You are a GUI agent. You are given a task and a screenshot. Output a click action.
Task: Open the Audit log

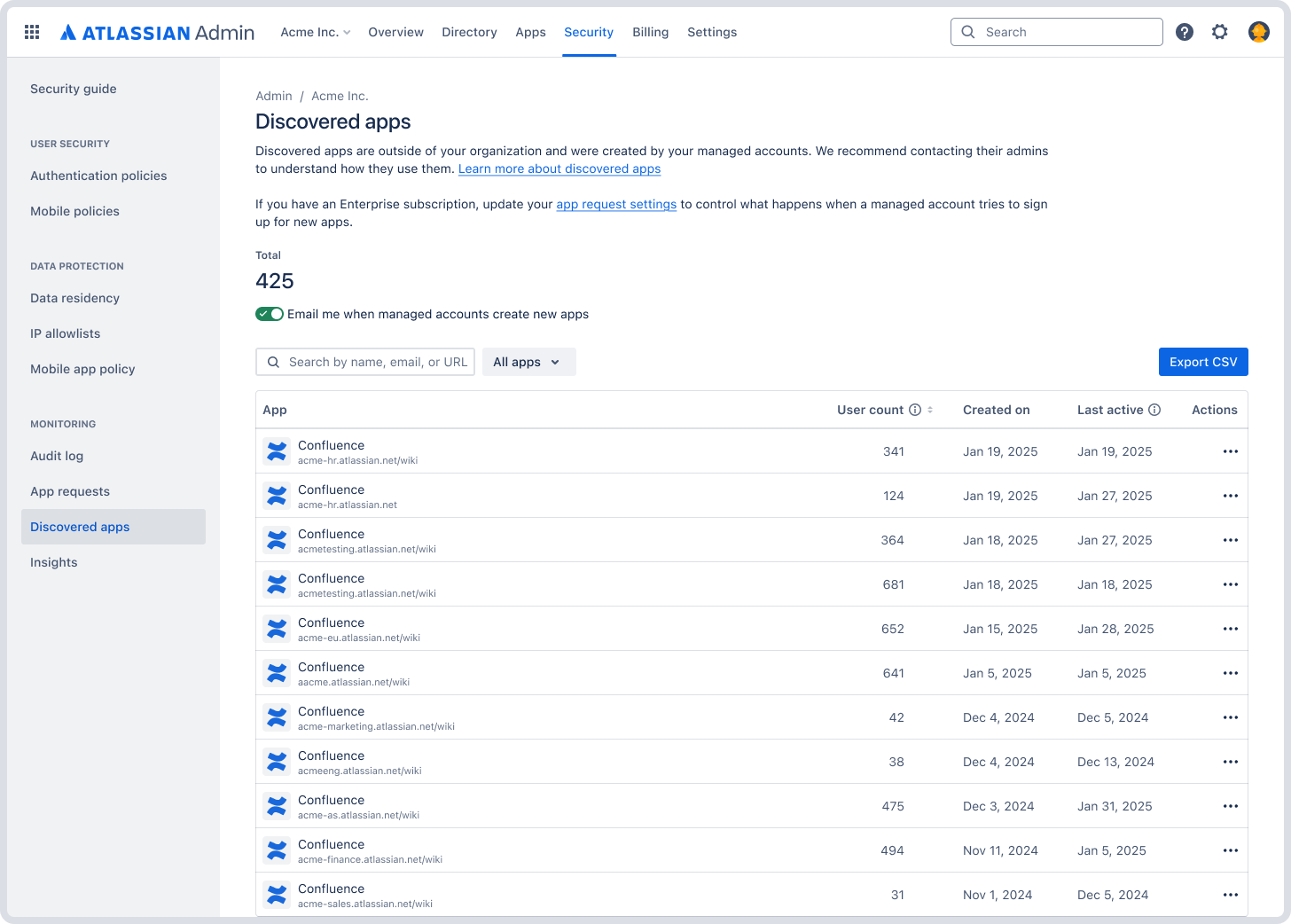click(57, 456)
